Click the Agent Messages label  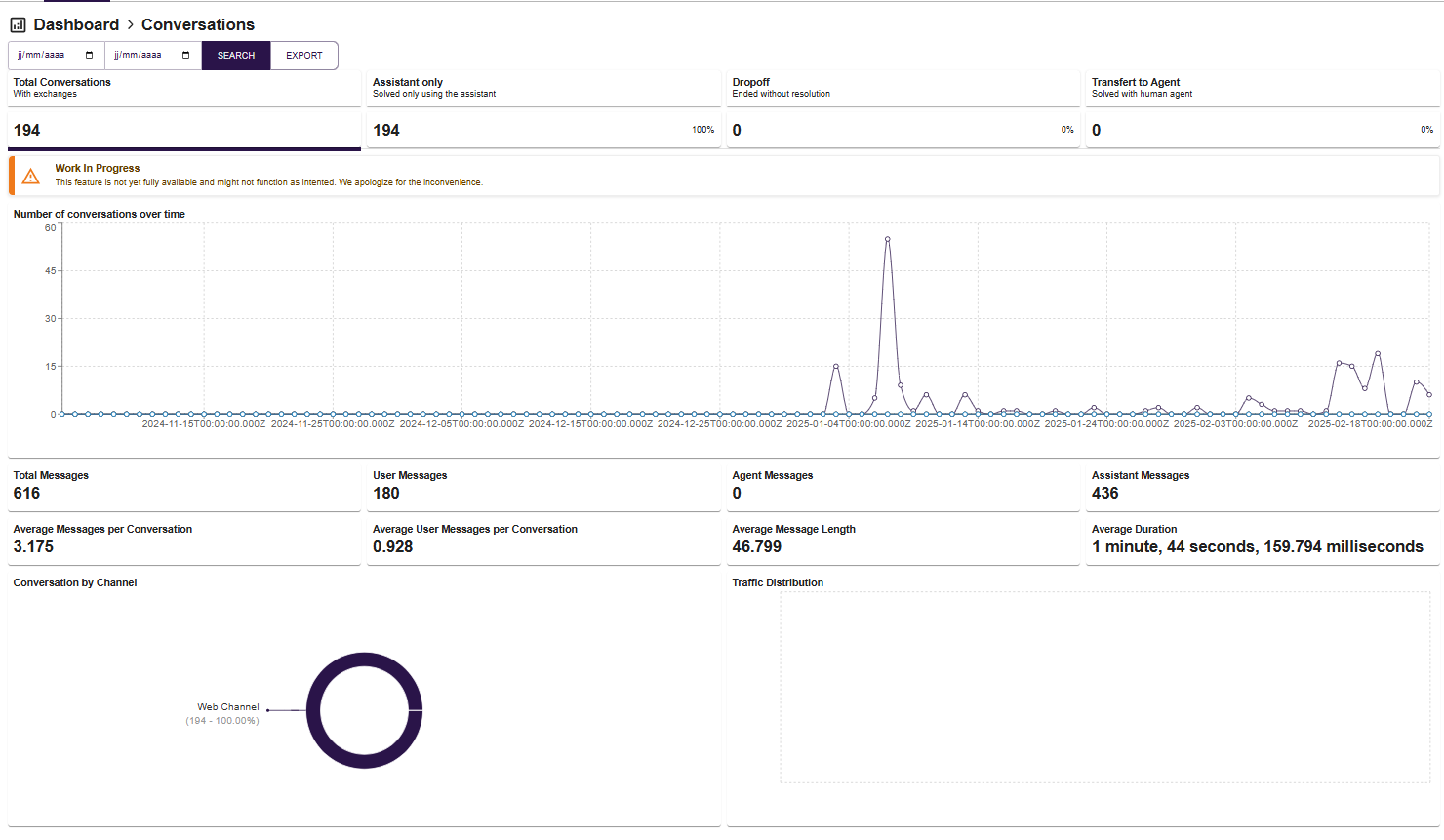pyautogui.click(x=773, y=475)
